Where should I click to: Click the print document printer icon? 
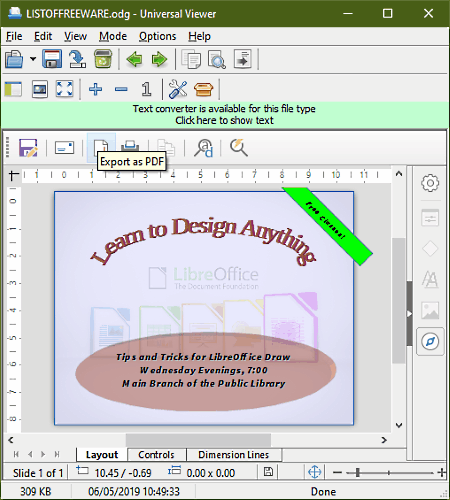click(x=130, y=146)
